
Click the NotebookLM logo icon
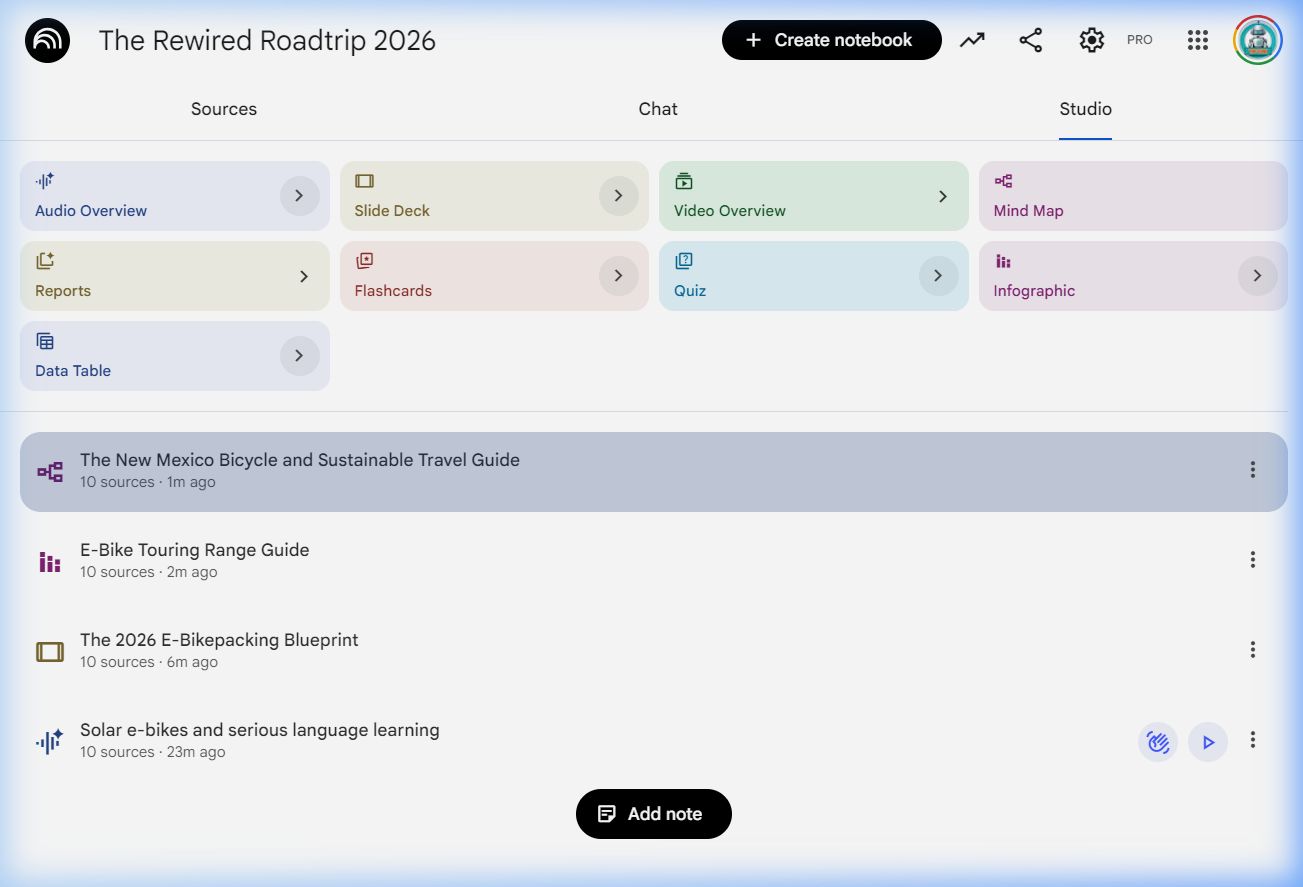tap(47, 41)
